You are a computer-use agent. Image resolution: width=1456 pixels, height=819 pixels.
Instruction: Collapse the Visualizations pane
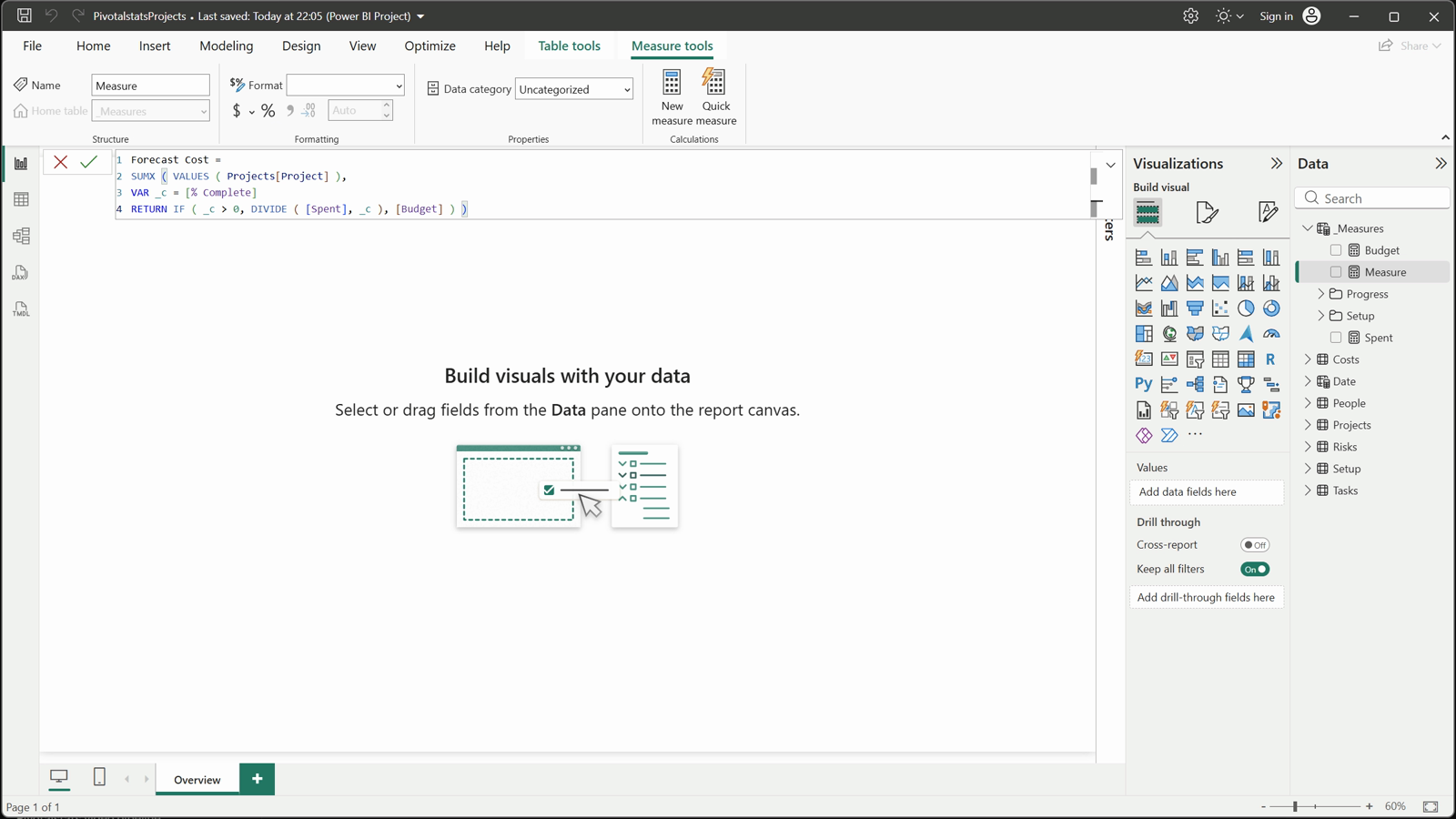1276,164
